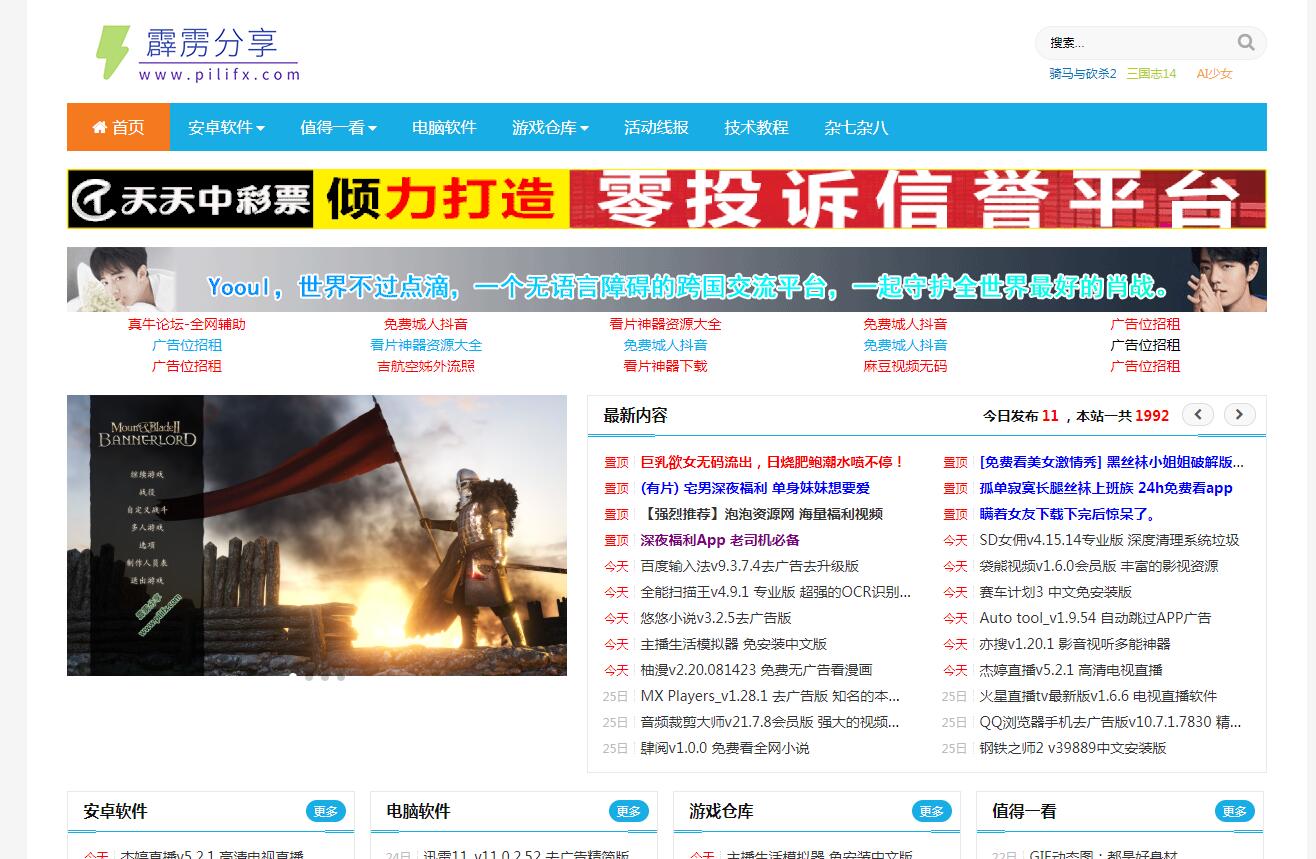This screenshot has height=859, width=1316.
Task: Click 真牛论坛-全网辅助 ad link
Action: (187, 324)
